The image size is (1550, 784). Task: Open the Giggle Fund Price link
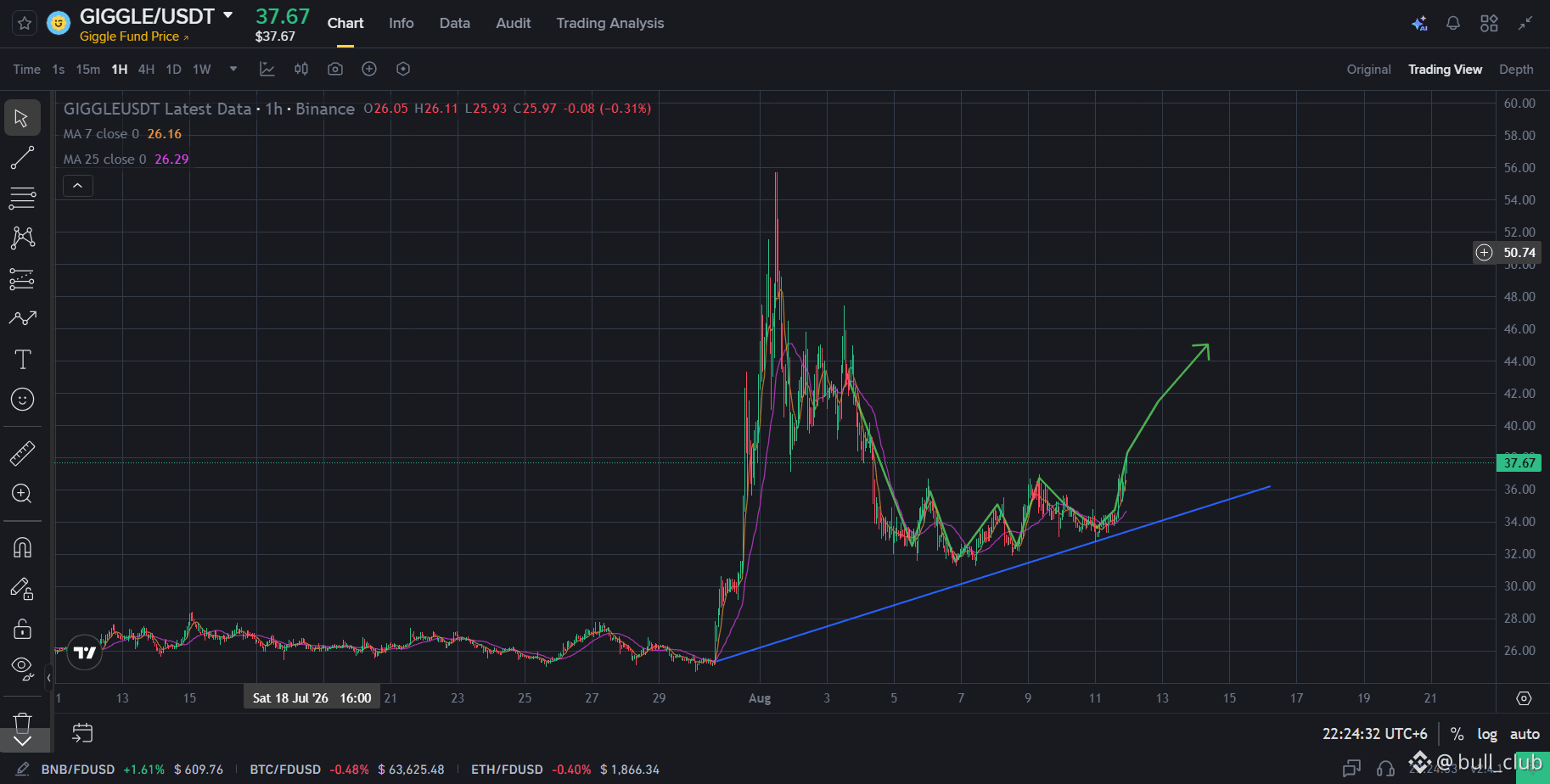pyautogui.click(x=134, y=36)
